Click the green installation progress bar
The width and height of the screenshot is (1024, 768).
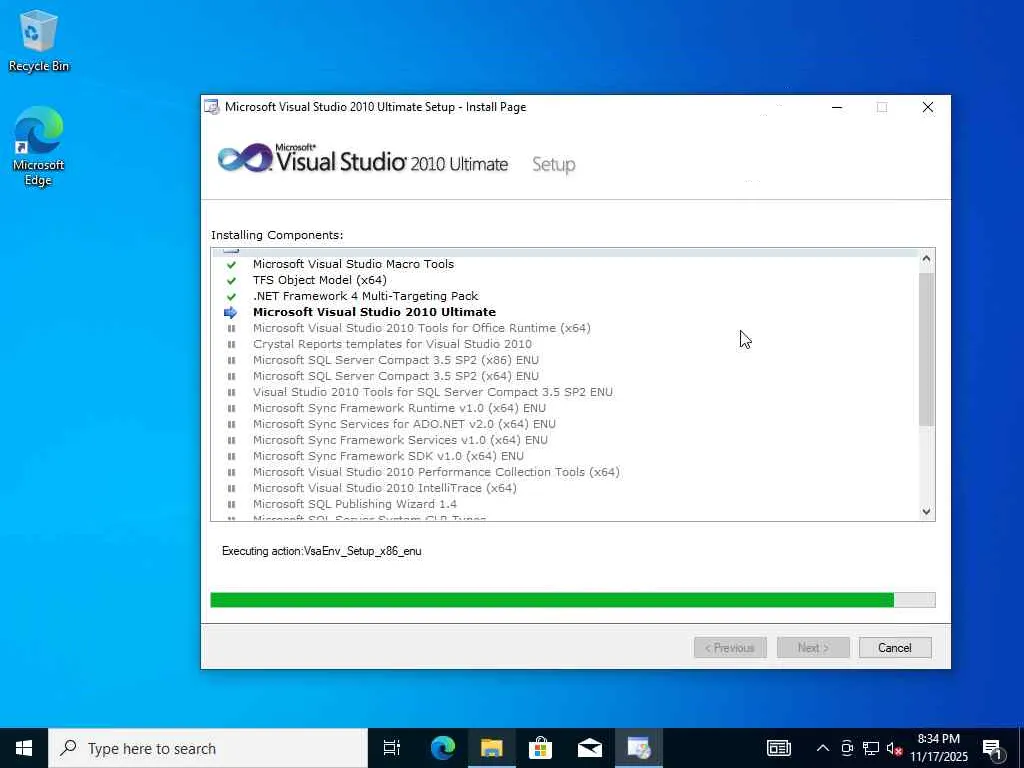(552, 600)
